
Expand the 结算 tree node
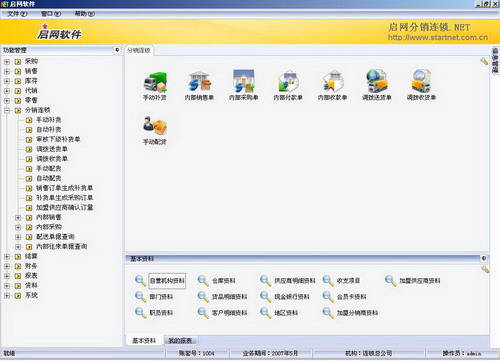click(x=7, y=257)
